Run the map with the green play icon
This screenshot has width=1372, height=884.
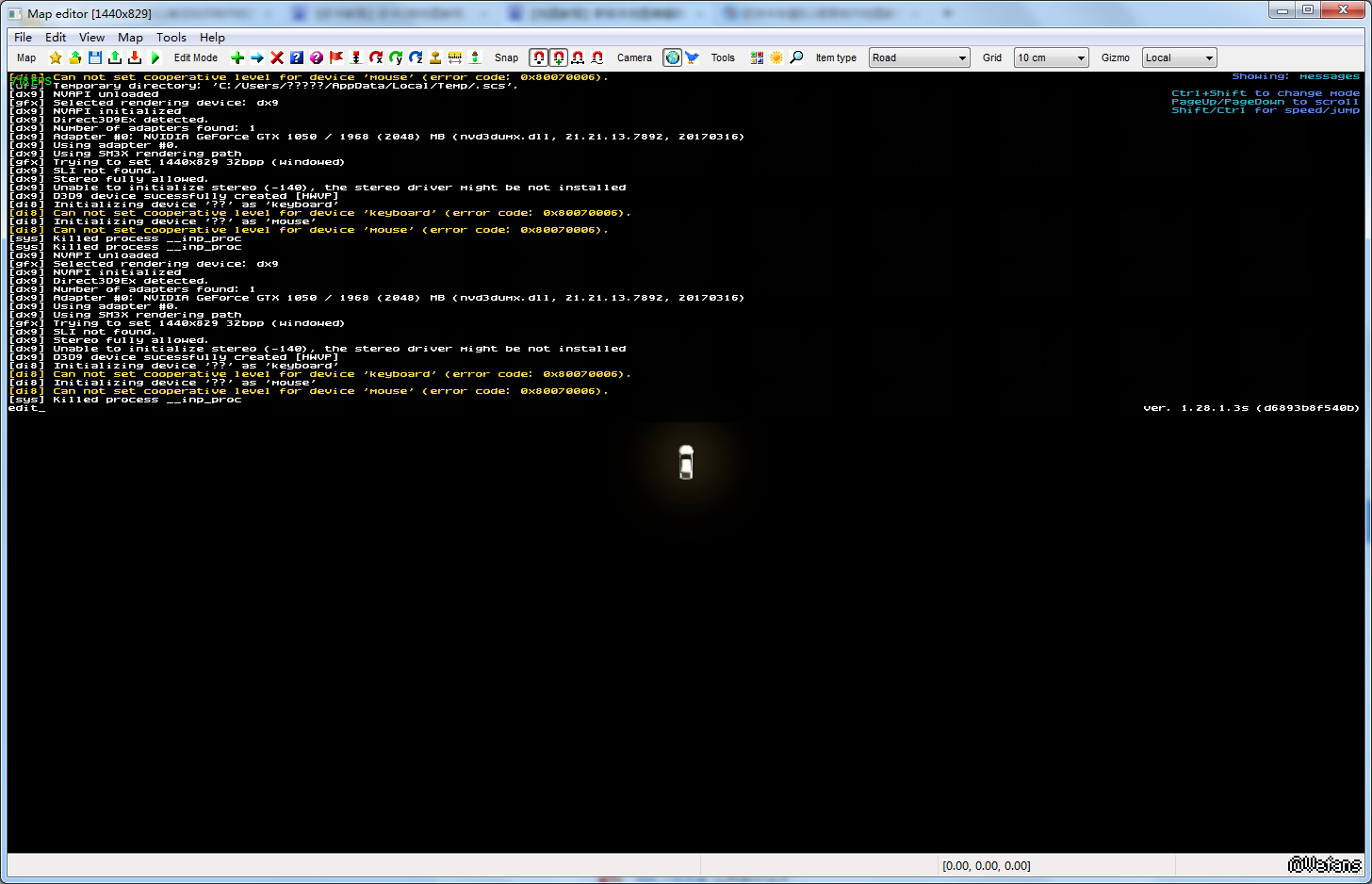[x=155, y=57]
